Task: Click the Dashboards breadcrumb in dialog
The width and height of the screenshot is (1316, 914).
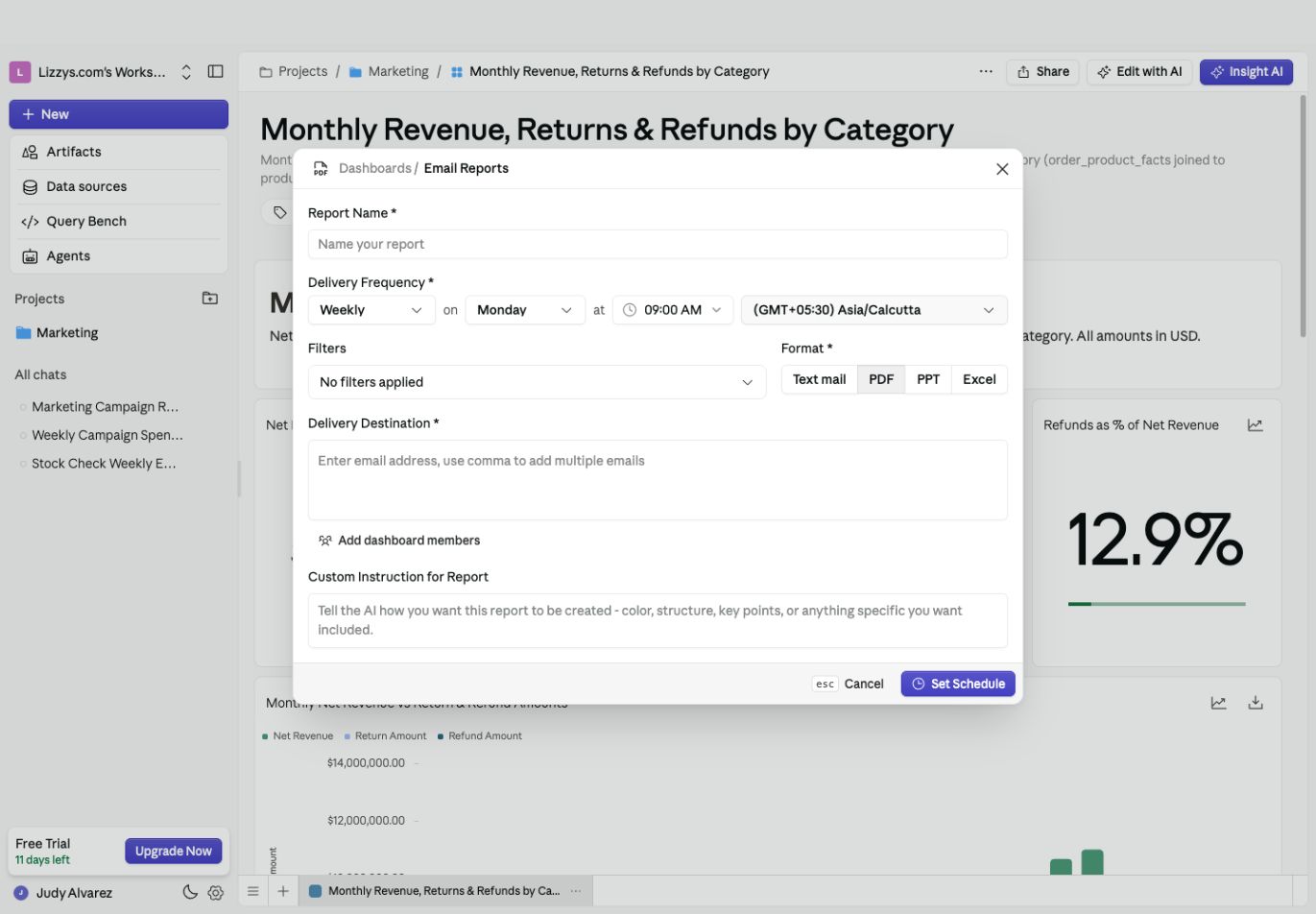Action: click(x=375, y=168)
